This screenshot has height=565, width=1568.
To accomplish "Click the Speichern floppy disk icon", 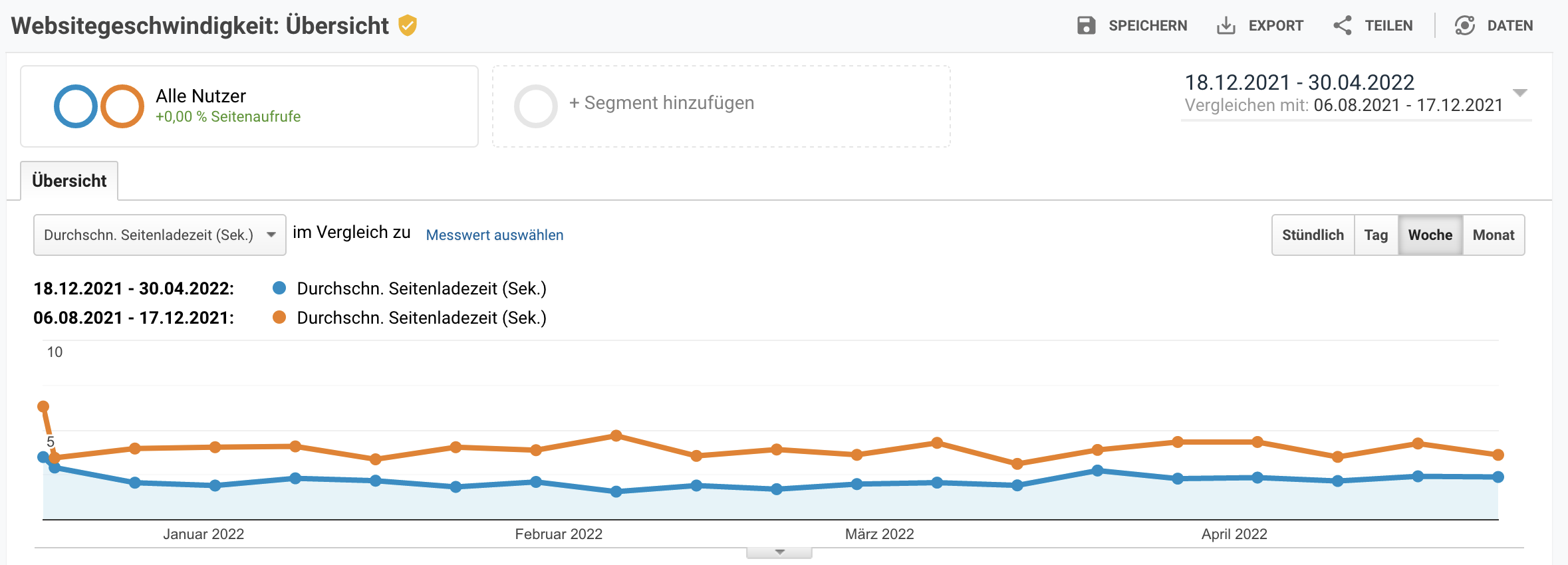I will tap(1086, 26).
